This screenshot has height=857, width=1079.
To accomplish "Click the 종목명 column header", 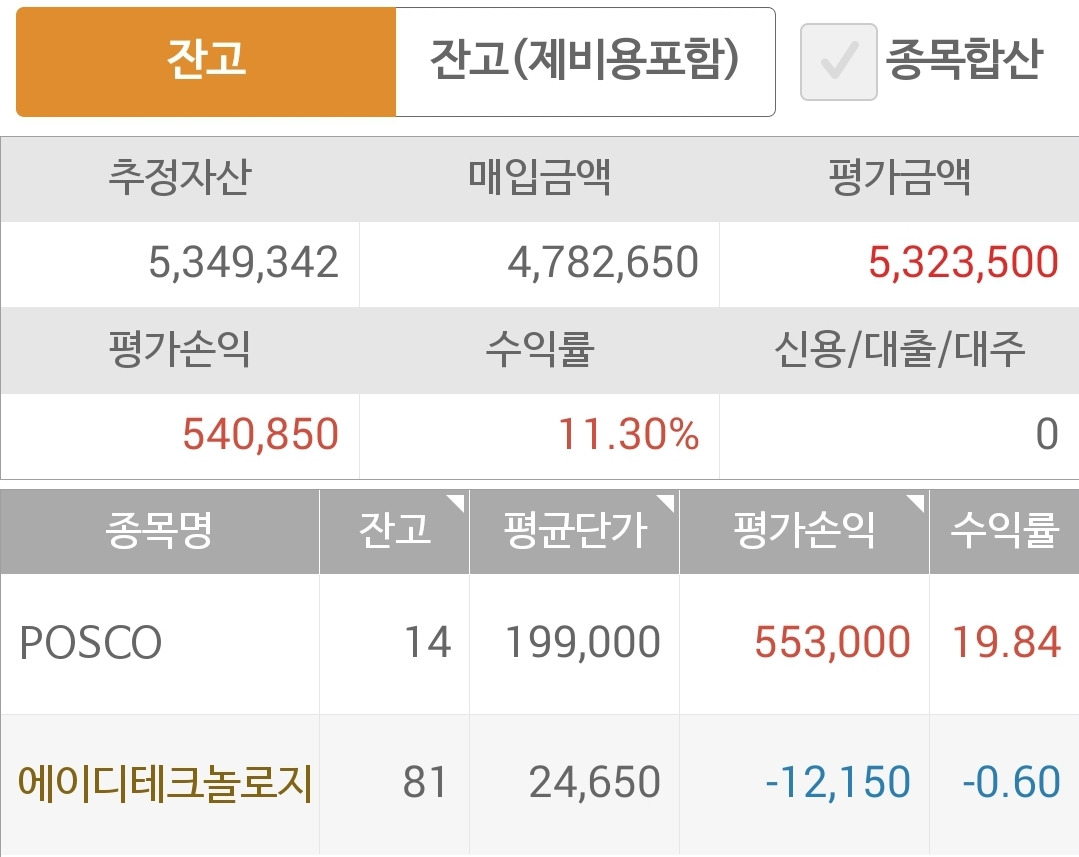I will point(160,531).
